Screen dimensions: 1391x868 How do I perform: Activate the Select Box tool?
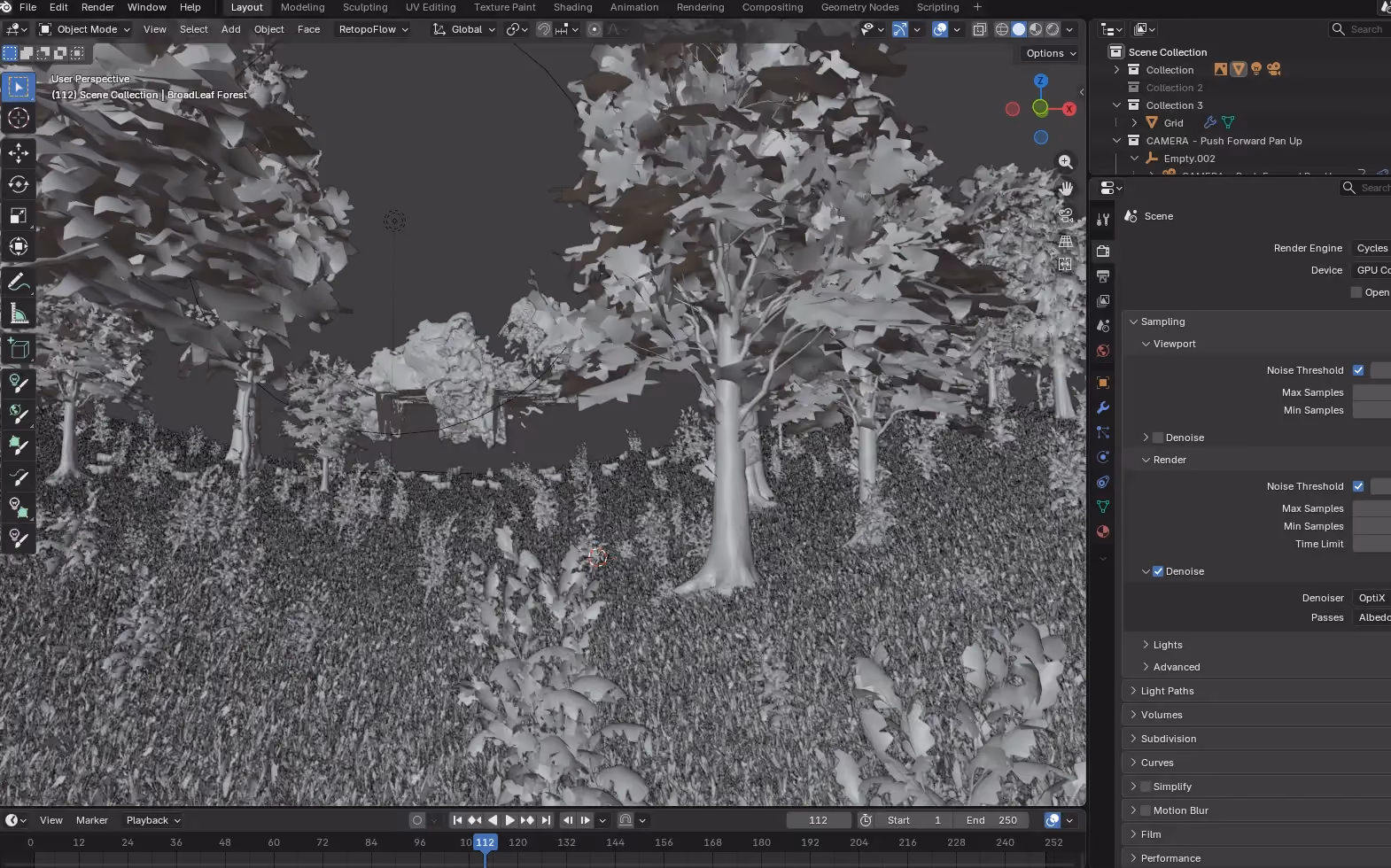[x=19, y=87]
